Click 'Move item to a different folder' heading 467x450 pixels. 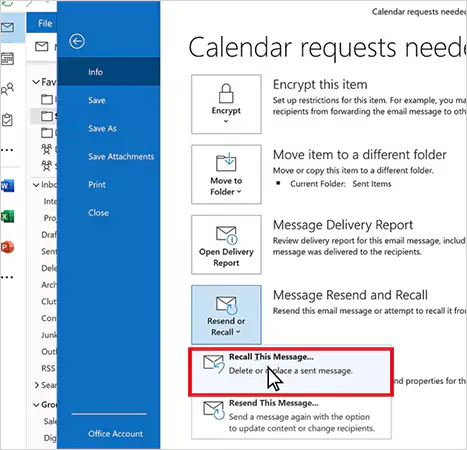click(360, 155)
